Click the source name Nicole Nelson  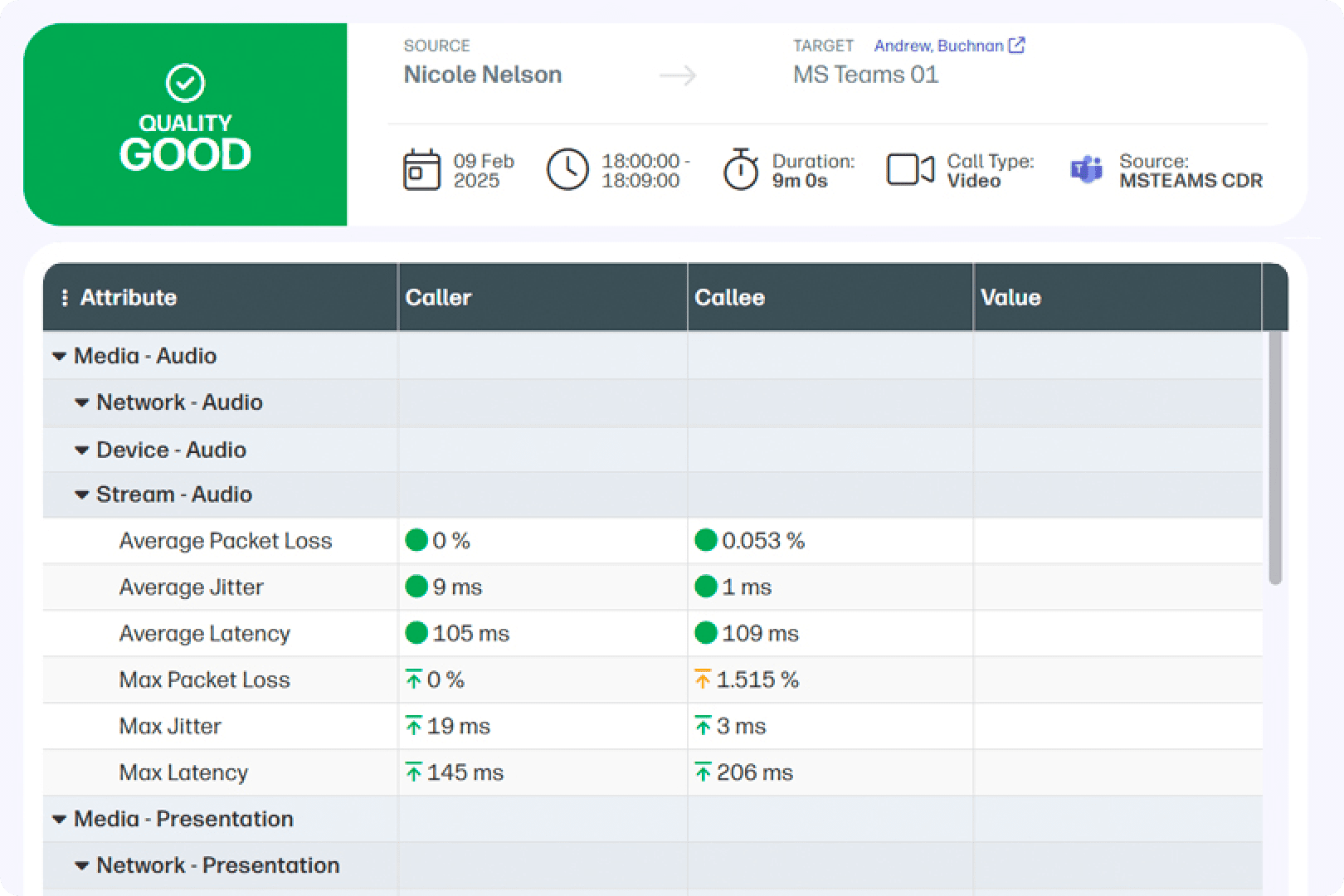482,75
